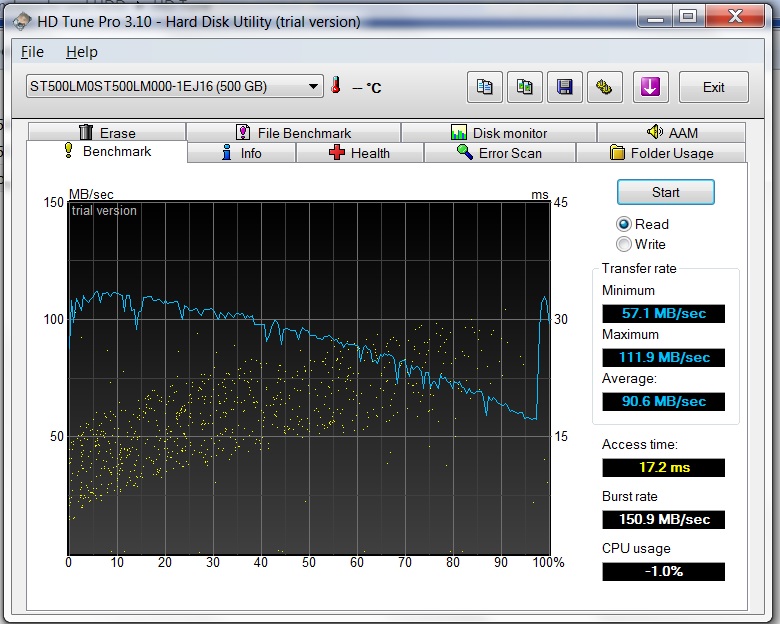
Task: Click the HD Tune title bar icon
Action: click(x=17, y=21)
